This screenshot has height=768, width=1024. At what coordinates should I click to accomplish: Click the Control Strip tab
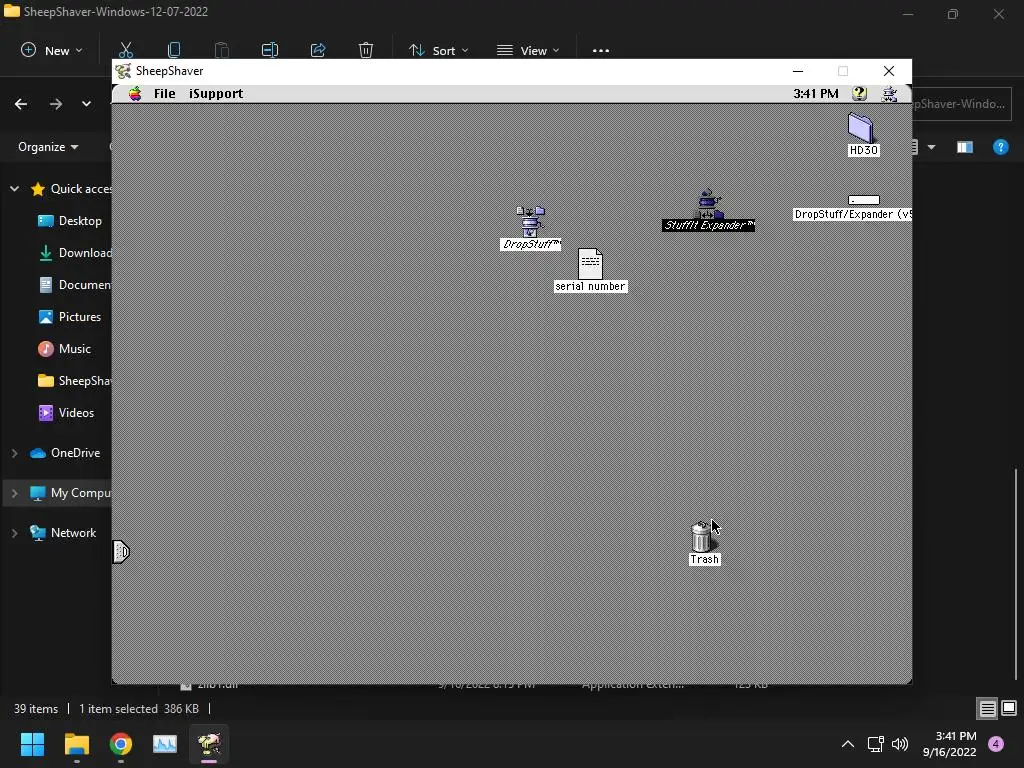tap(121, 552)
